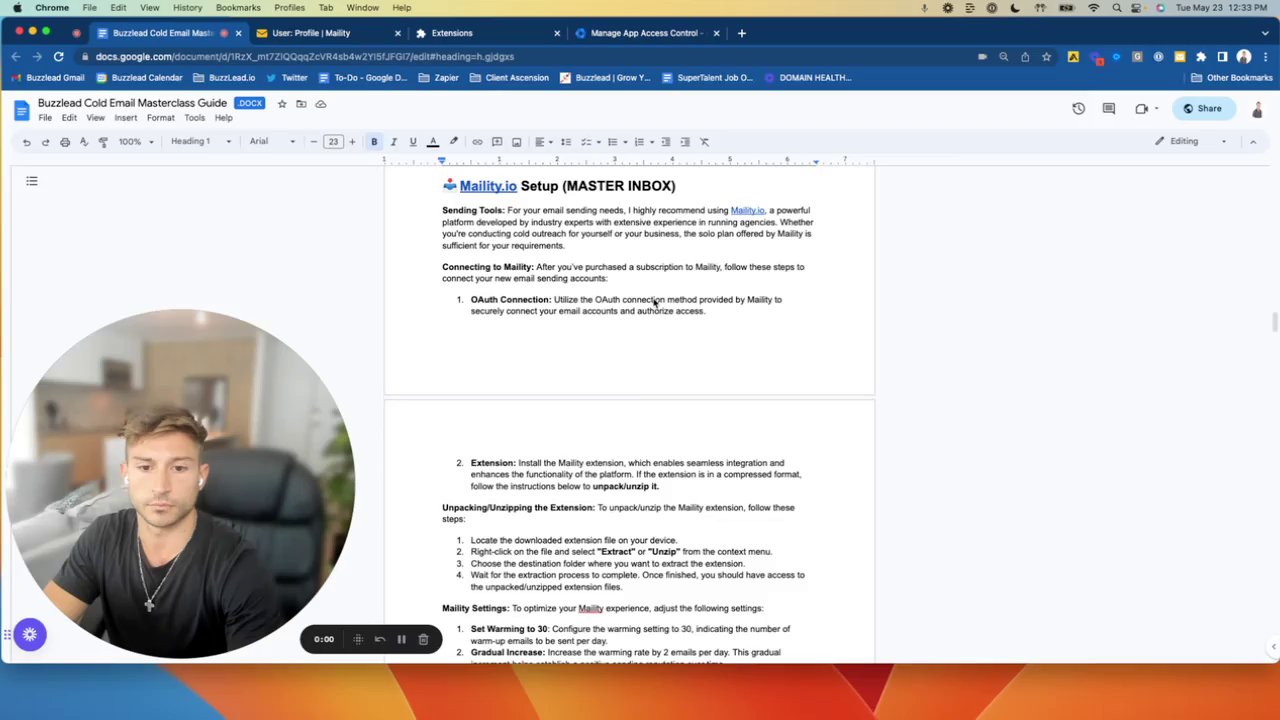
Task: Pause the screen recording
Action: [x=401, y=639]
